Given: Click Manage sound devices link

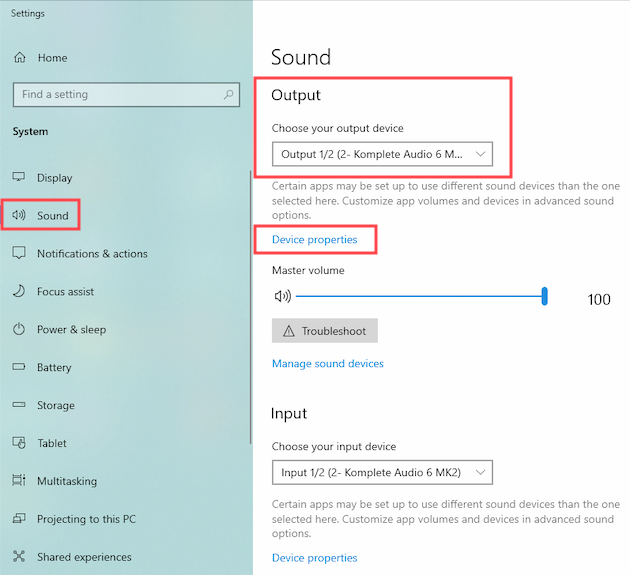Looking at the screenshot, I should (x=327, y=364).
